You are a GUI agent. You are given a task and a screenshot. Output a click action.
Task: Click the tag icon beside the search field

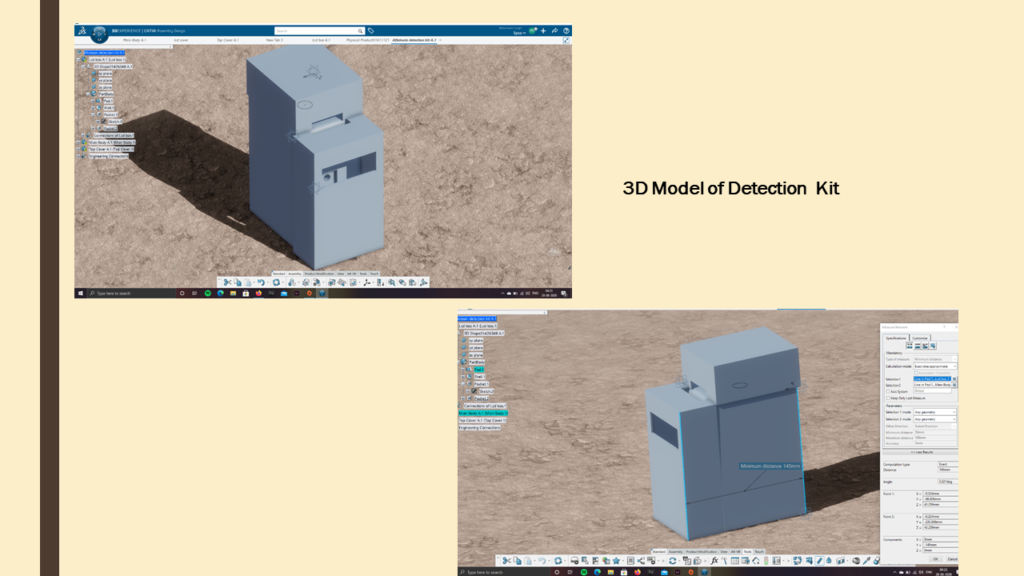point(370,31)
